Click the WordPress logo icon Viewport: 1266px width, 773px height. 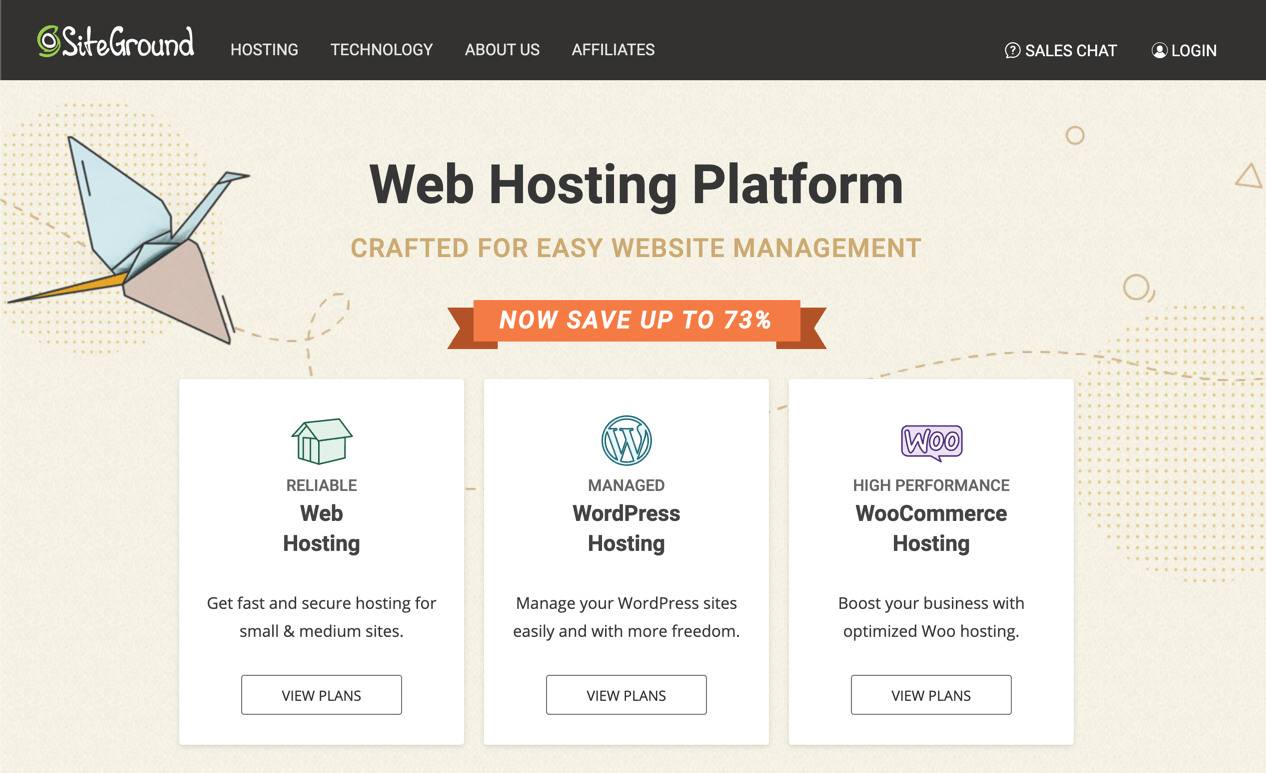626,439
